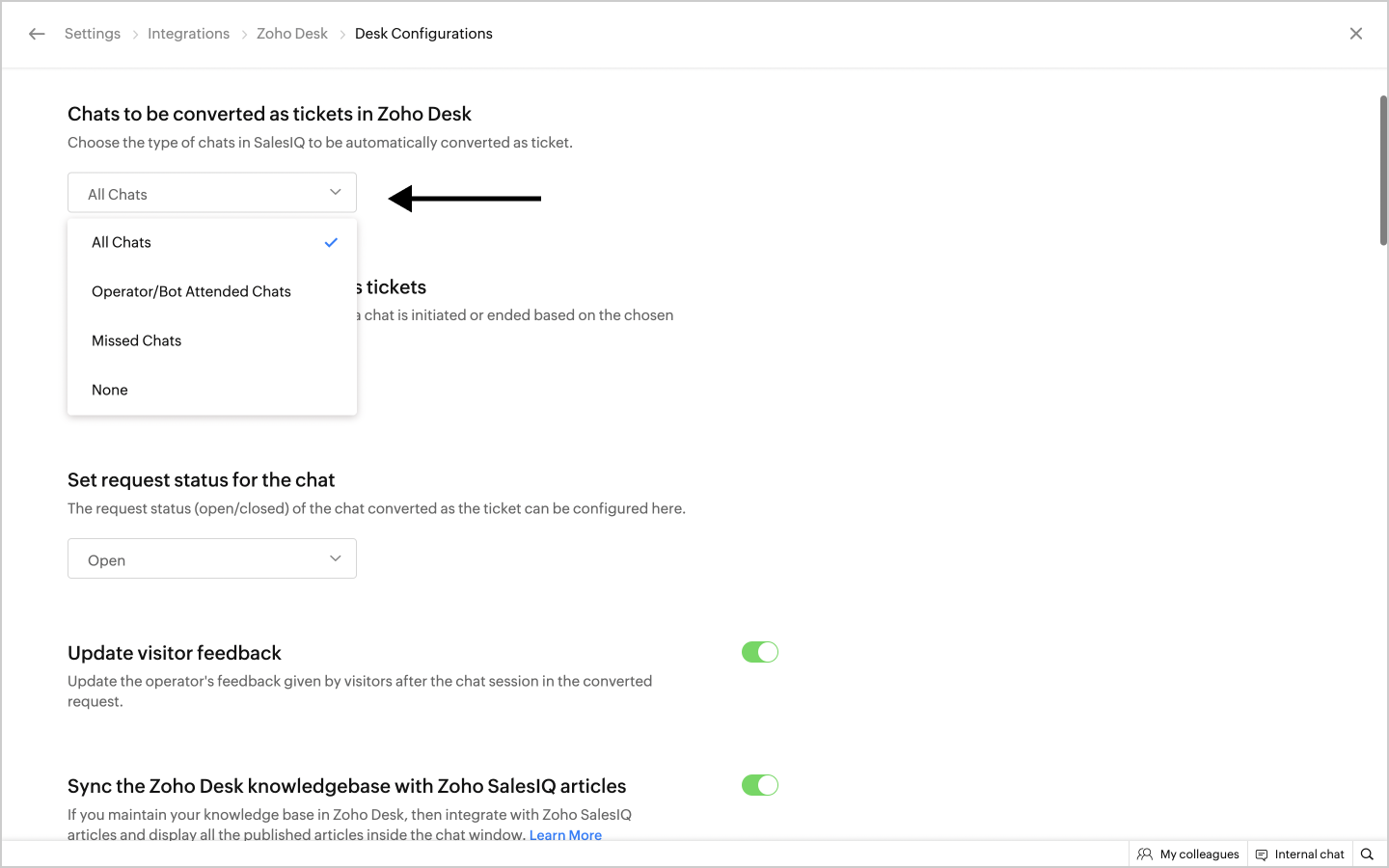Click the vertical page scrollbar
The image size is (1389, 868).
coord(1383,170)
